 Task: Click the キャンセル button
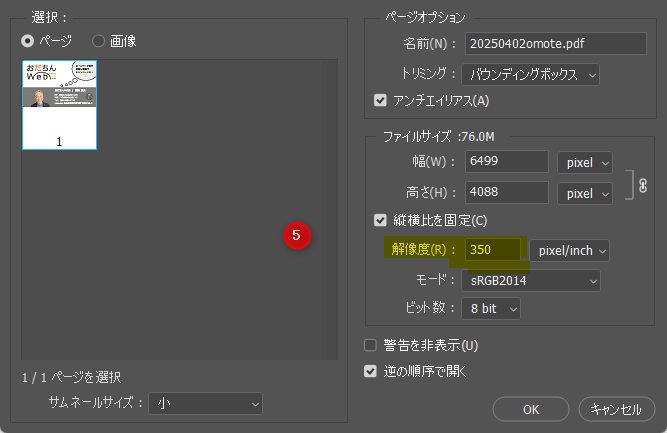pos(616,408)
